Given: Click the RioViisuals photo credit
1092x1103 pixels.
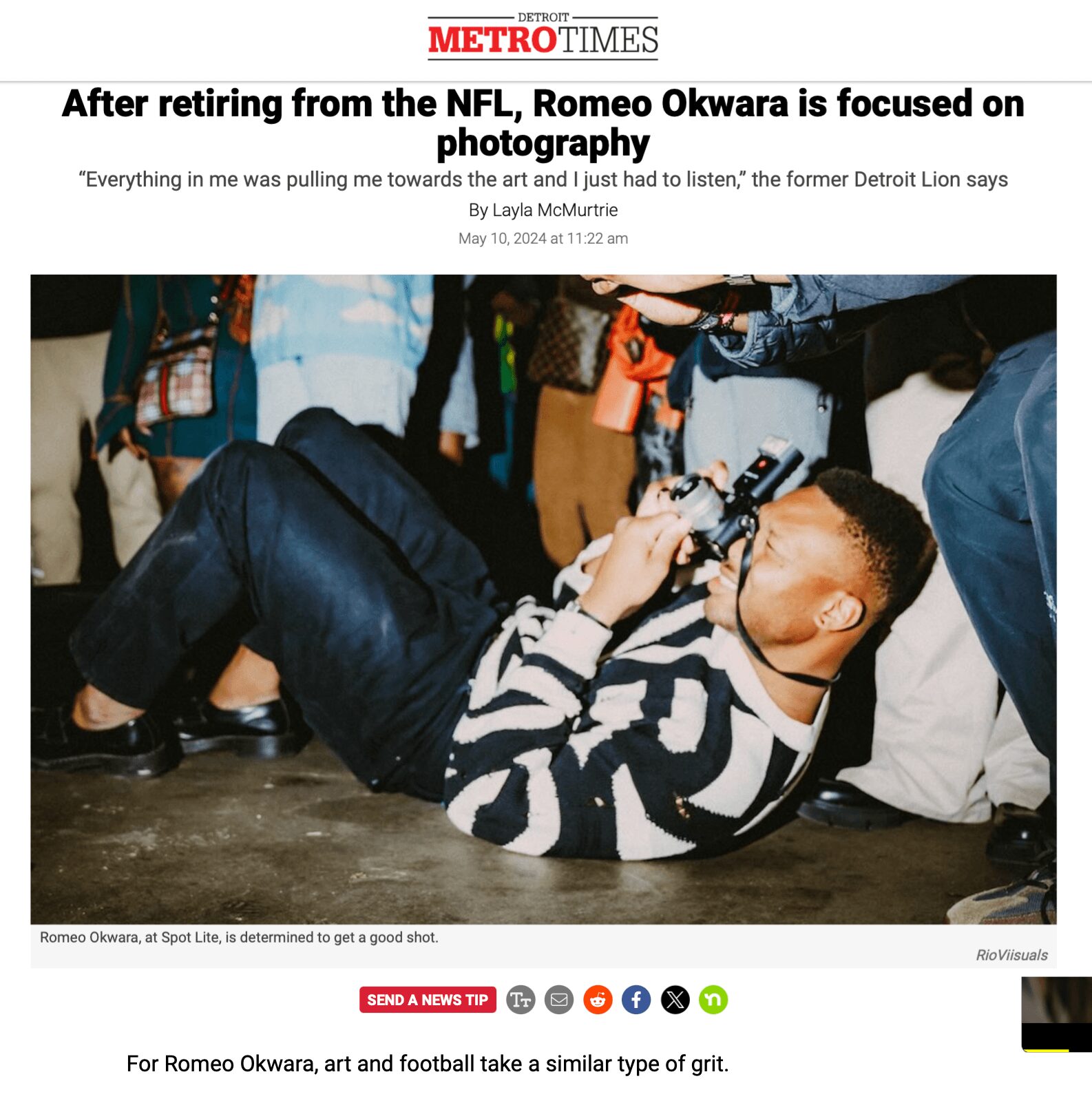Looking at the screenshot, I should pos(1011,955).
